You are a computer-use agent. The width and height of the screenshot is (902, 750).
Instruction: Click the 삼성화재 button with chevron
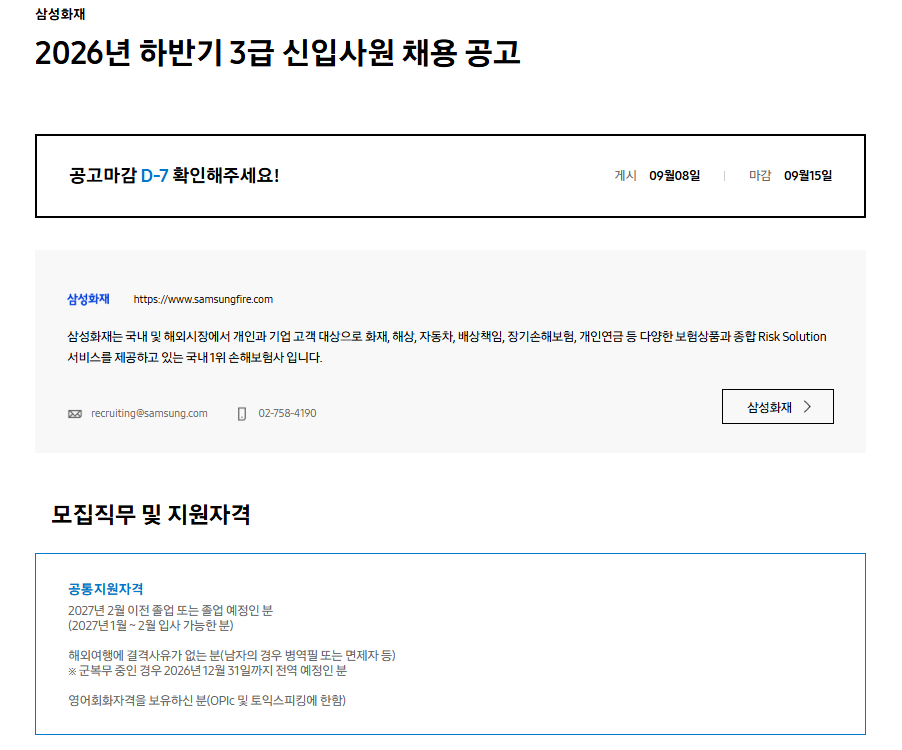tap(777, 407)
